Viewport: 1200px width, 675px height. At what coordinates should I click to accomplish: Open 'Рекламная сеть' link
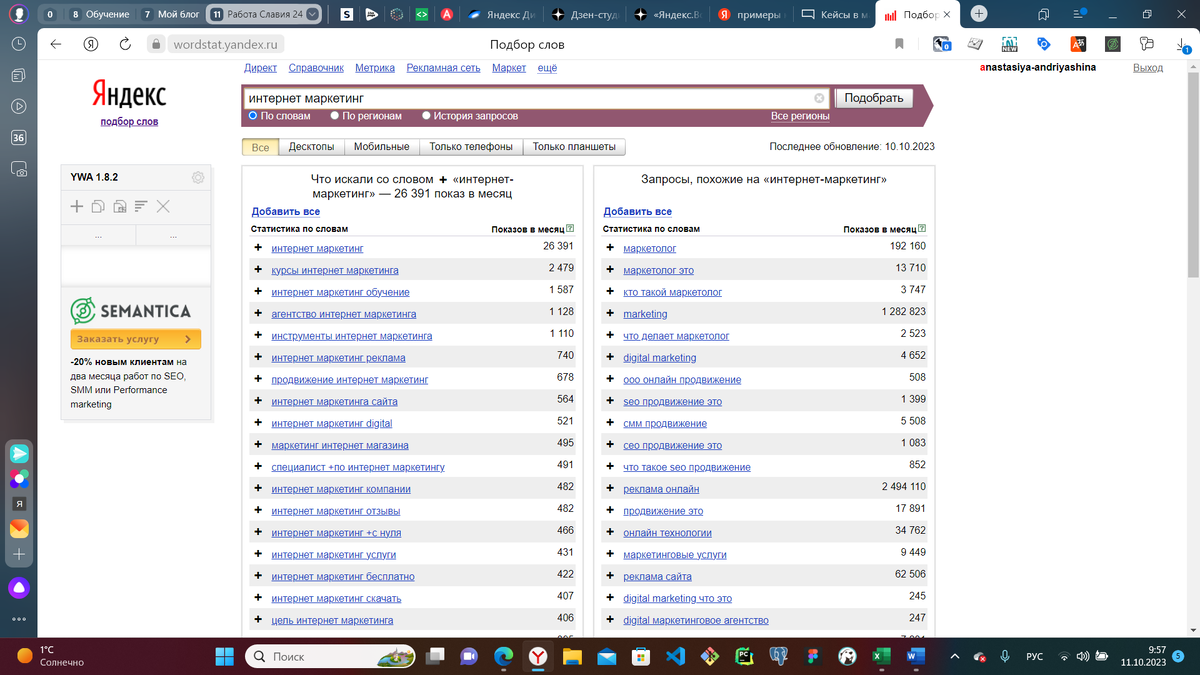click(x=443, y=68)
